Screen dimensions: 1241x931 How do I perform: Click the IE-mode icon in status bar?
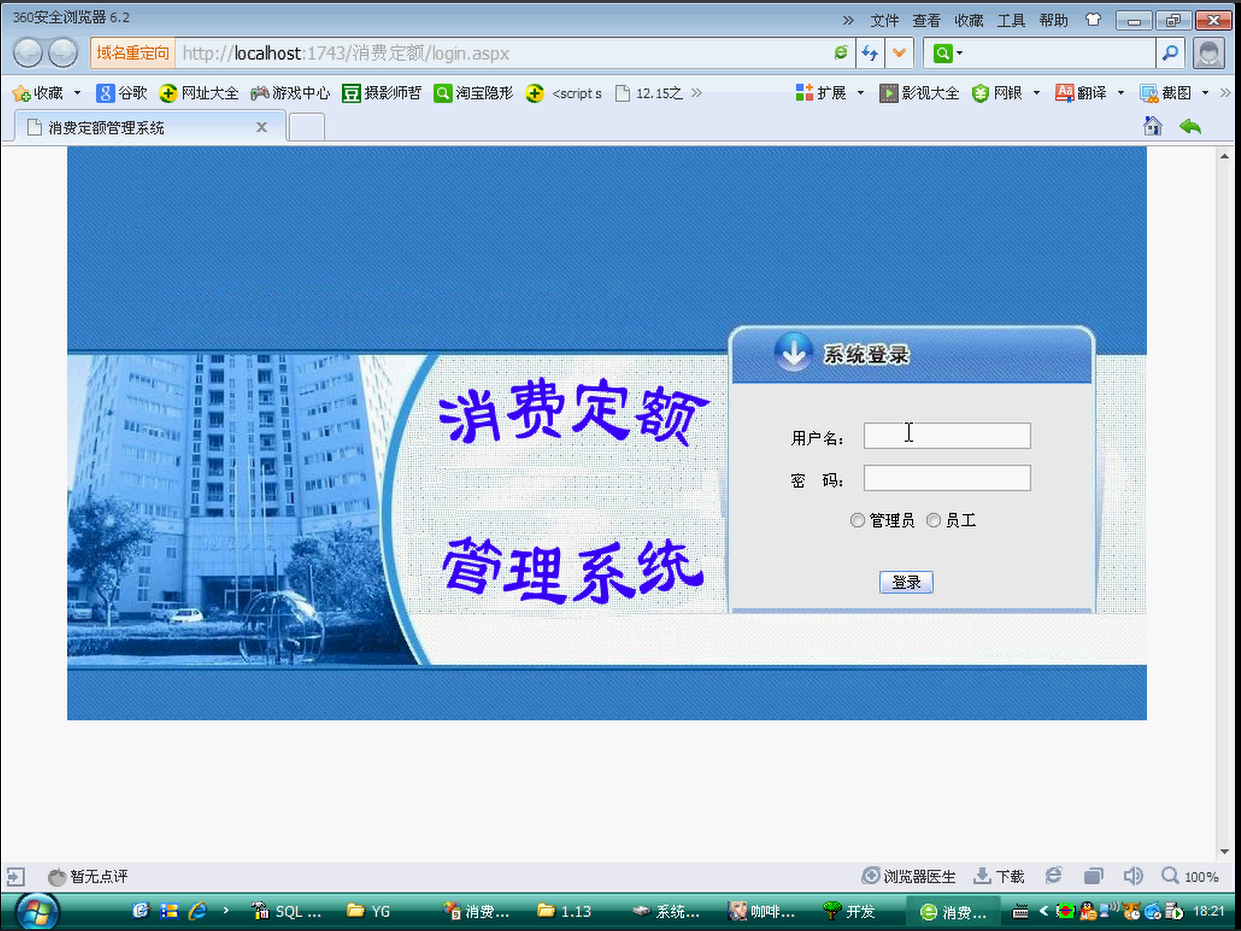coord(1054,876)
